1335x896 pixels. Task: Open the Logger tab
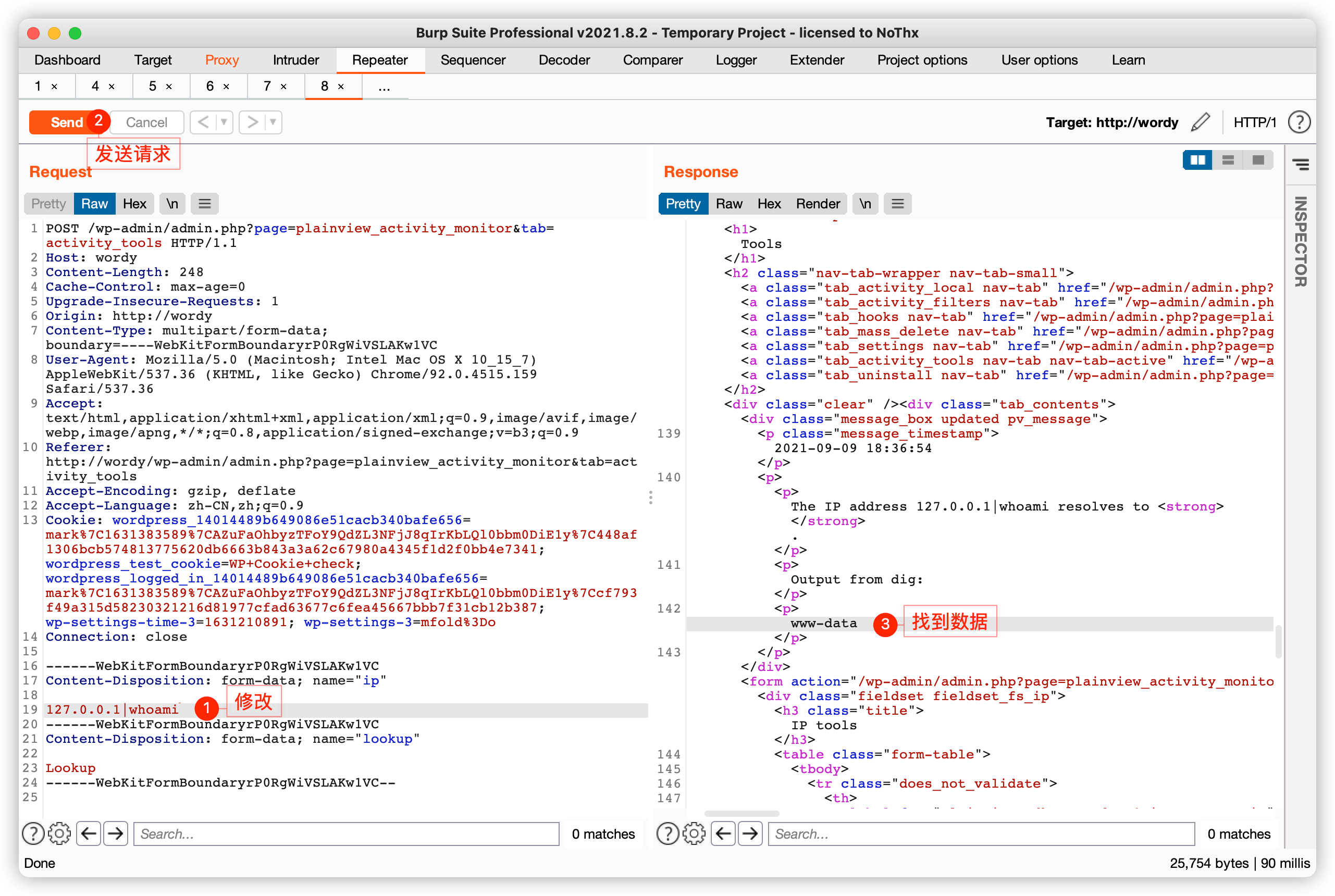pos(736,60)
